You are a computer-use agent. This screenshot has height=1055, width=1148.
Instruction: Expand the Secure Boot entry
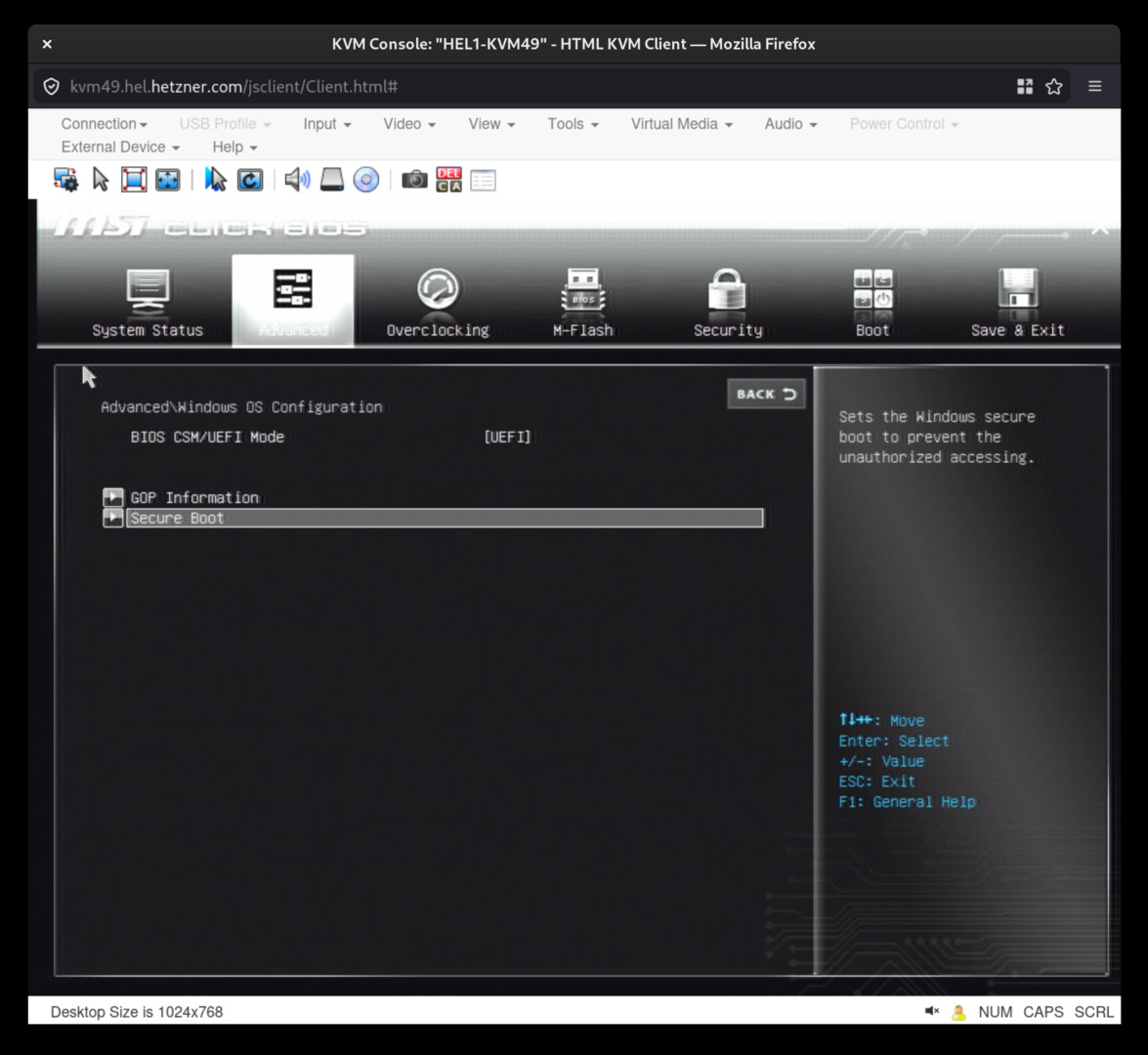point(177,518)
